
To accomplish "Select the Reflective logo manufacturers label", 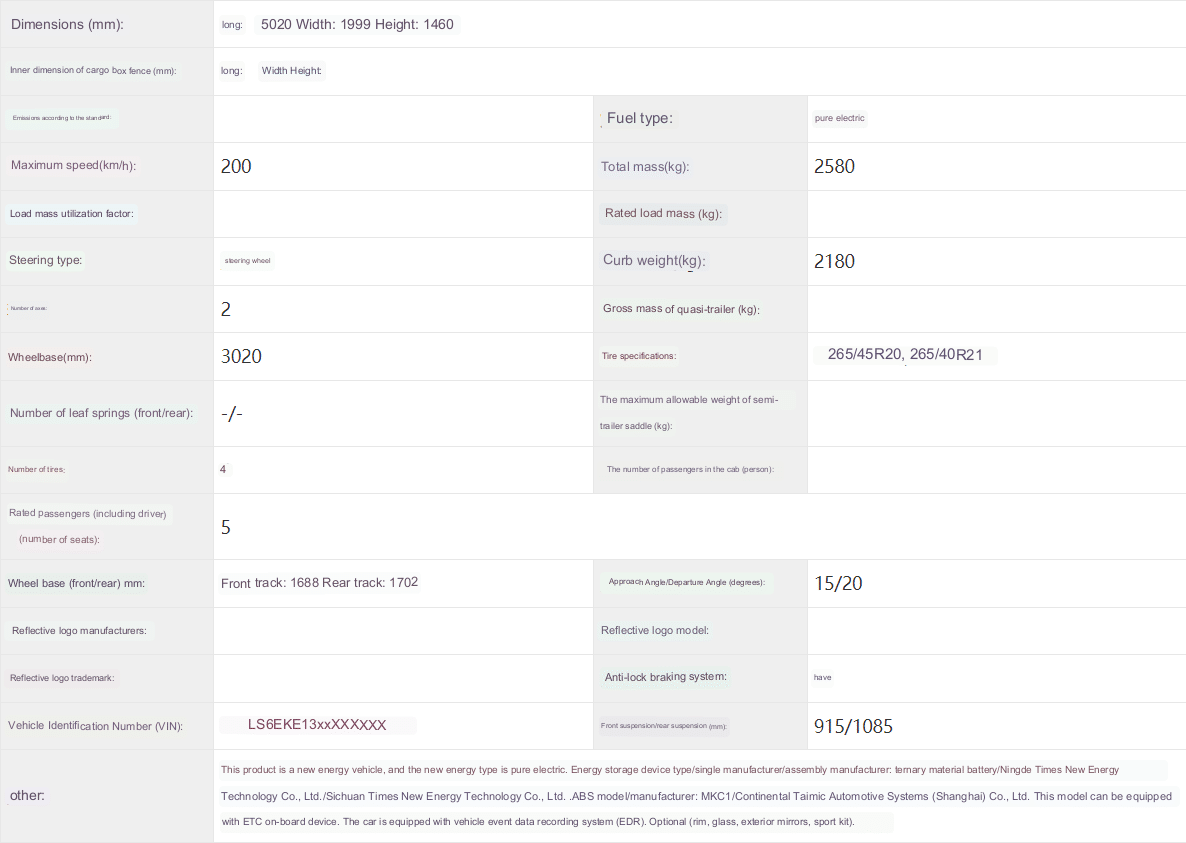I will pos(79,631).
